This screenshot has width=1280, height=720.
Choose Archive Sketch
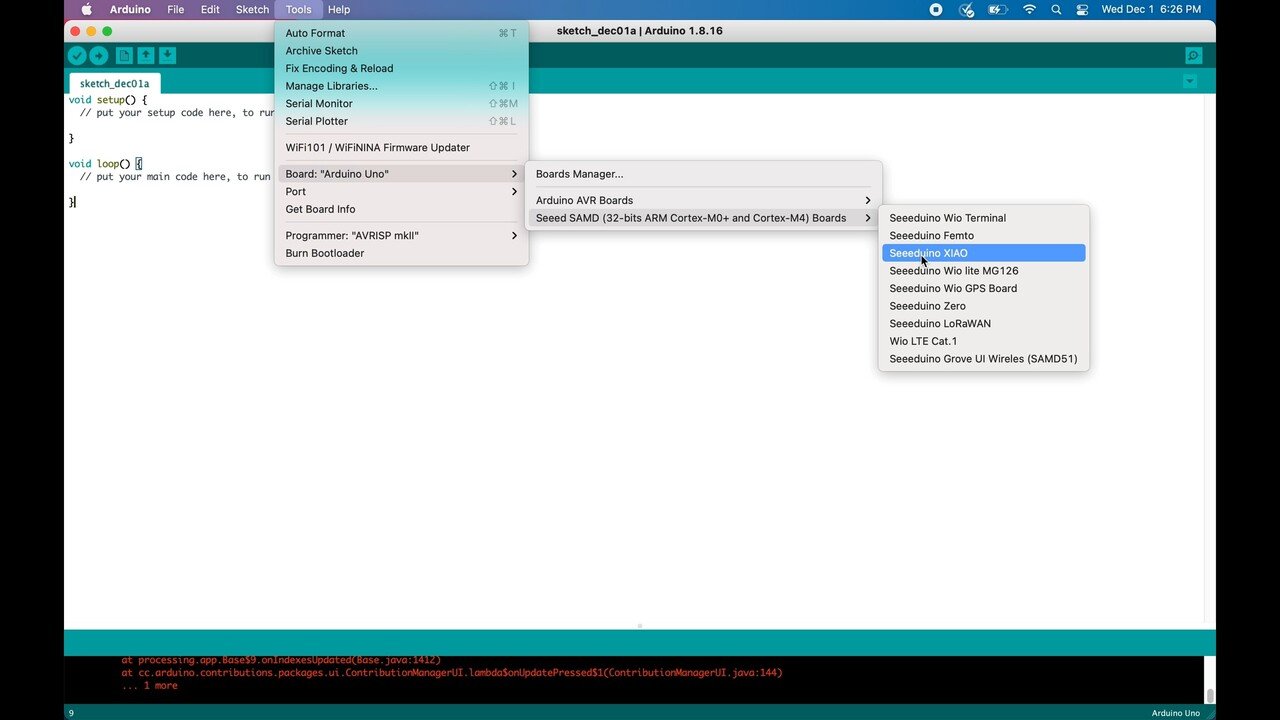click(x=401, y=51)
